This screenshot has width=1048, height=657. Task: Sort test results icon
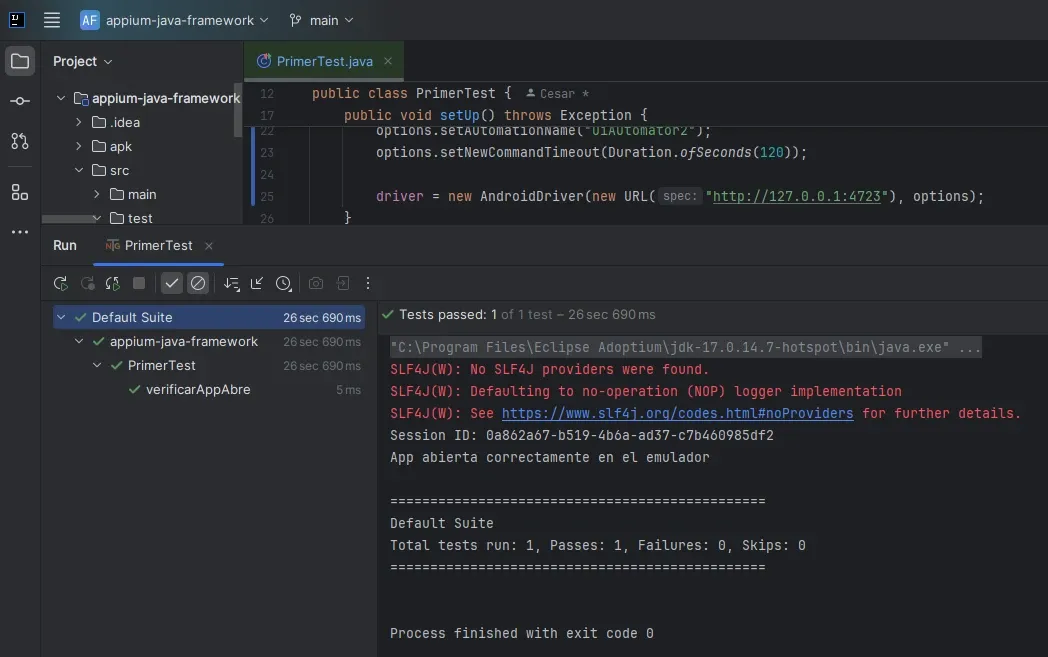[x=231, y=283]
